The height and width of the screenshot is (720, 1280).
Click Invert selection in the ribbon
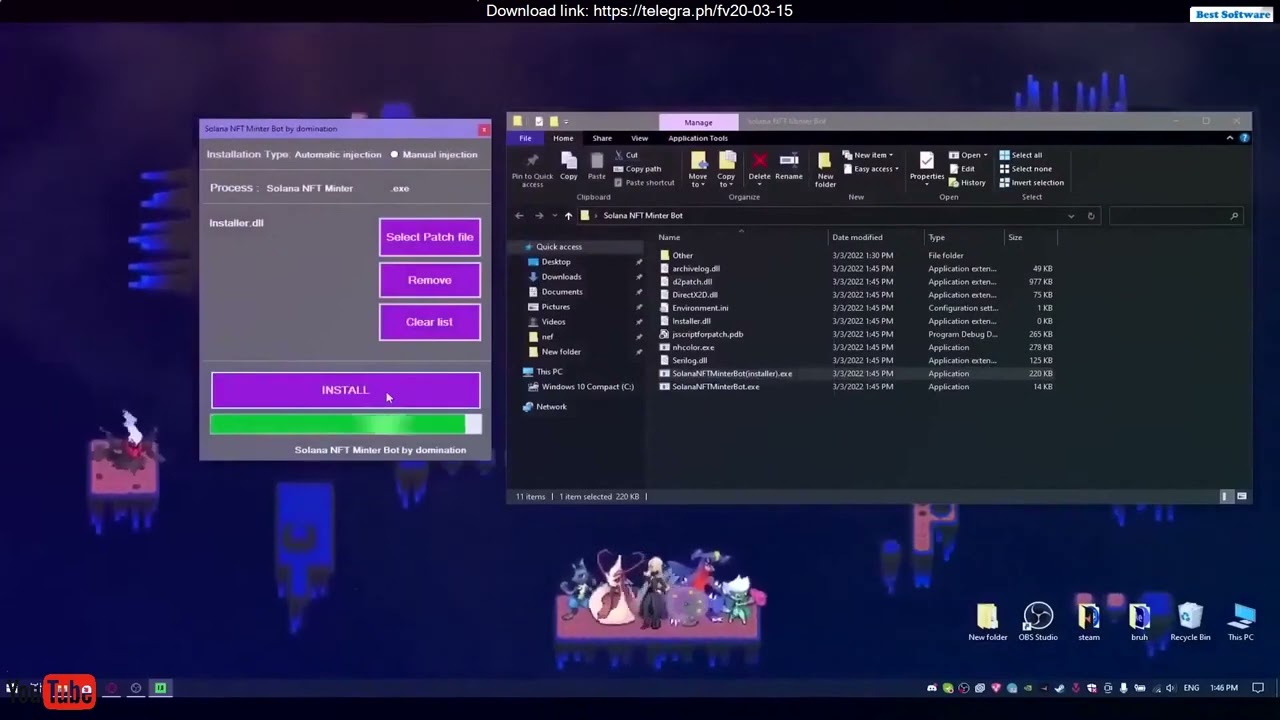(x=1031, y=182)
